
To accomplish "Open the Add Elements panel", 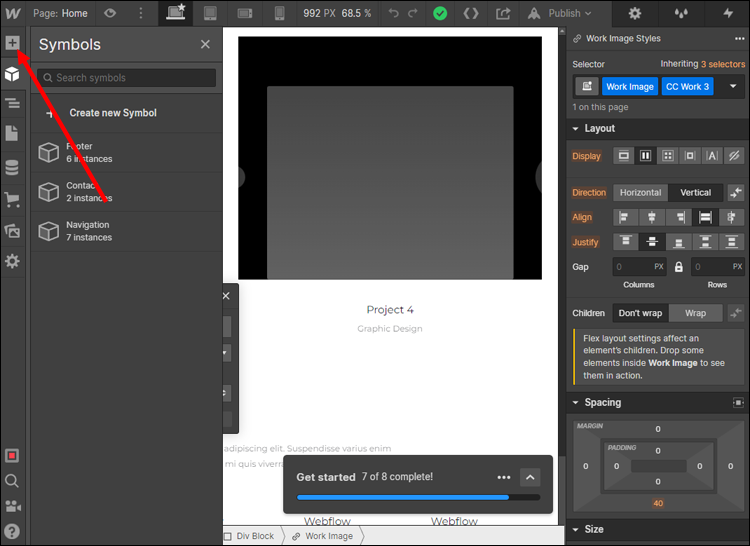I will (x=12, y=43).
